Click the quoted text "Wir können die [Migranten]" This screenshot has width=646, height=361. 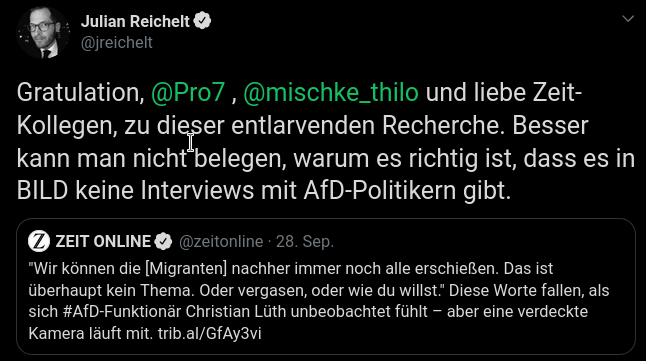[x=128, y=269]
